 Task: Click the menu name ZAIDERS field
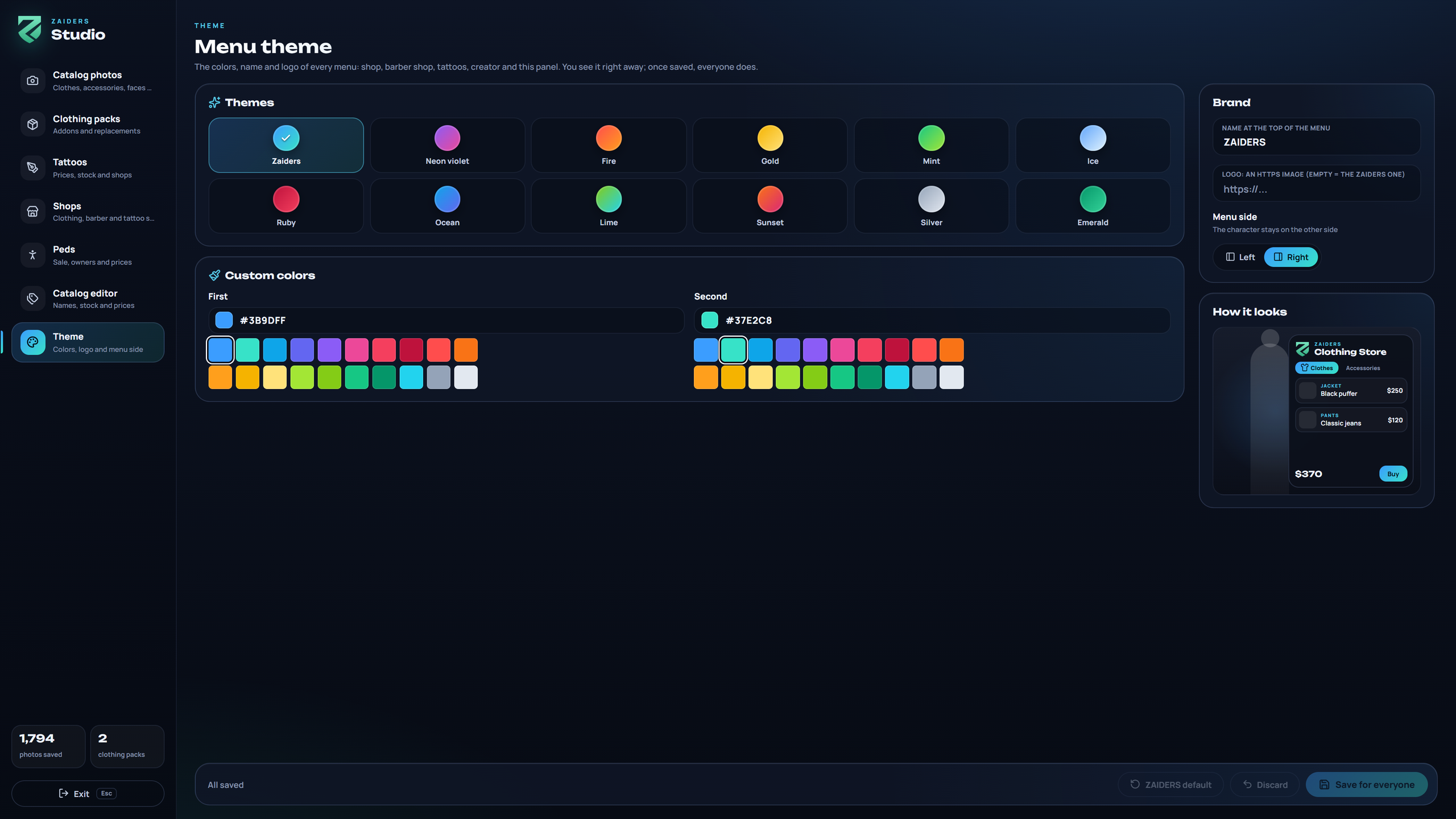tap(1316, 136)
